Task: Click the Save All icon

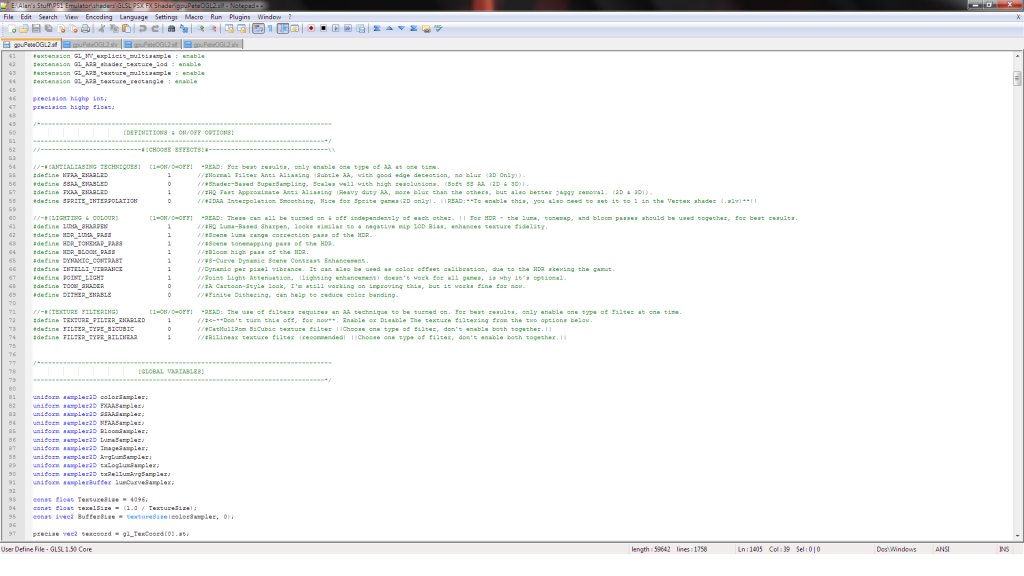Action: 48,29
